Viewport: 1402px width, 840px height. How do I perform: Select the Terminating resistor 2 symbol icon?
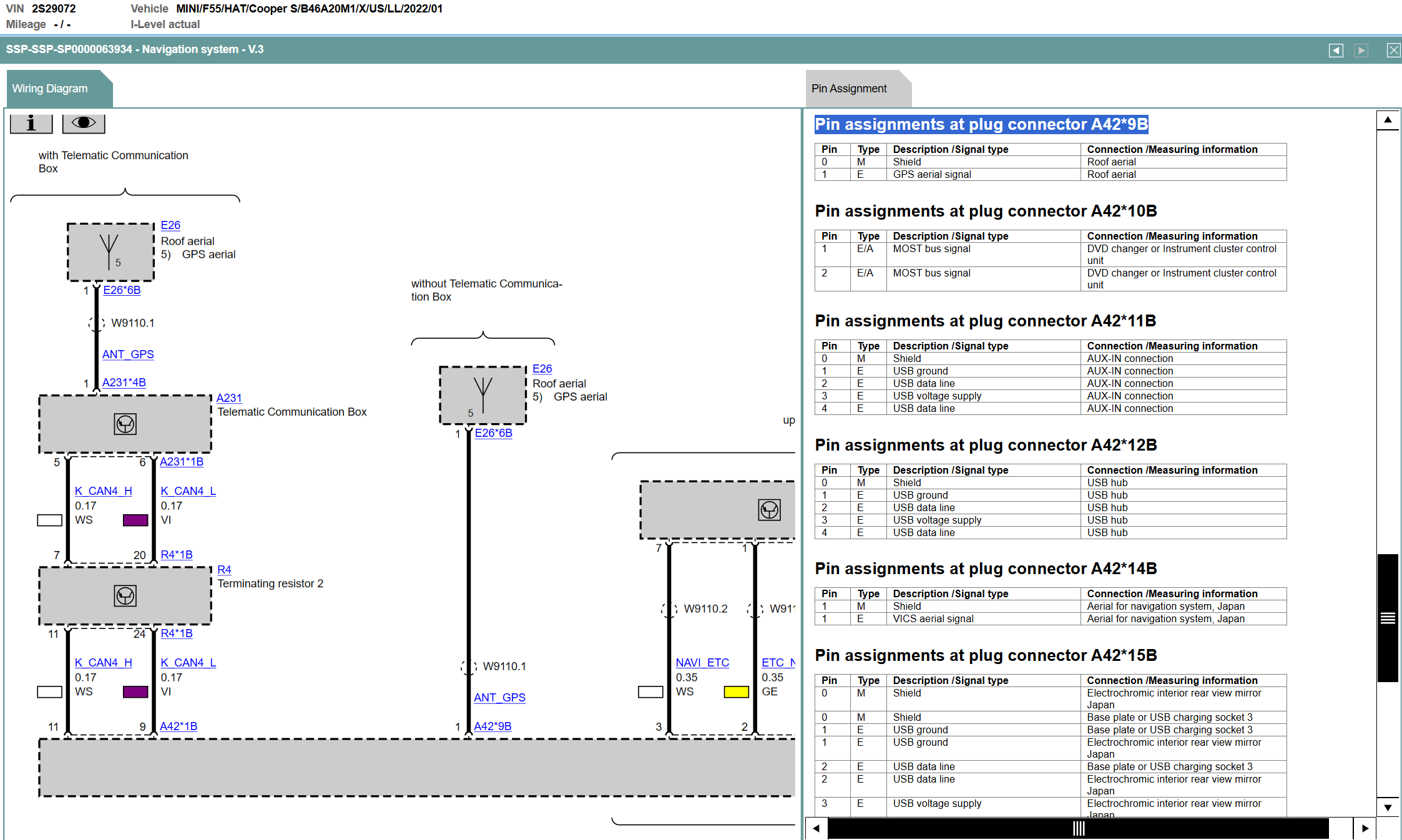pyautogui.click(x=125, y=596)
